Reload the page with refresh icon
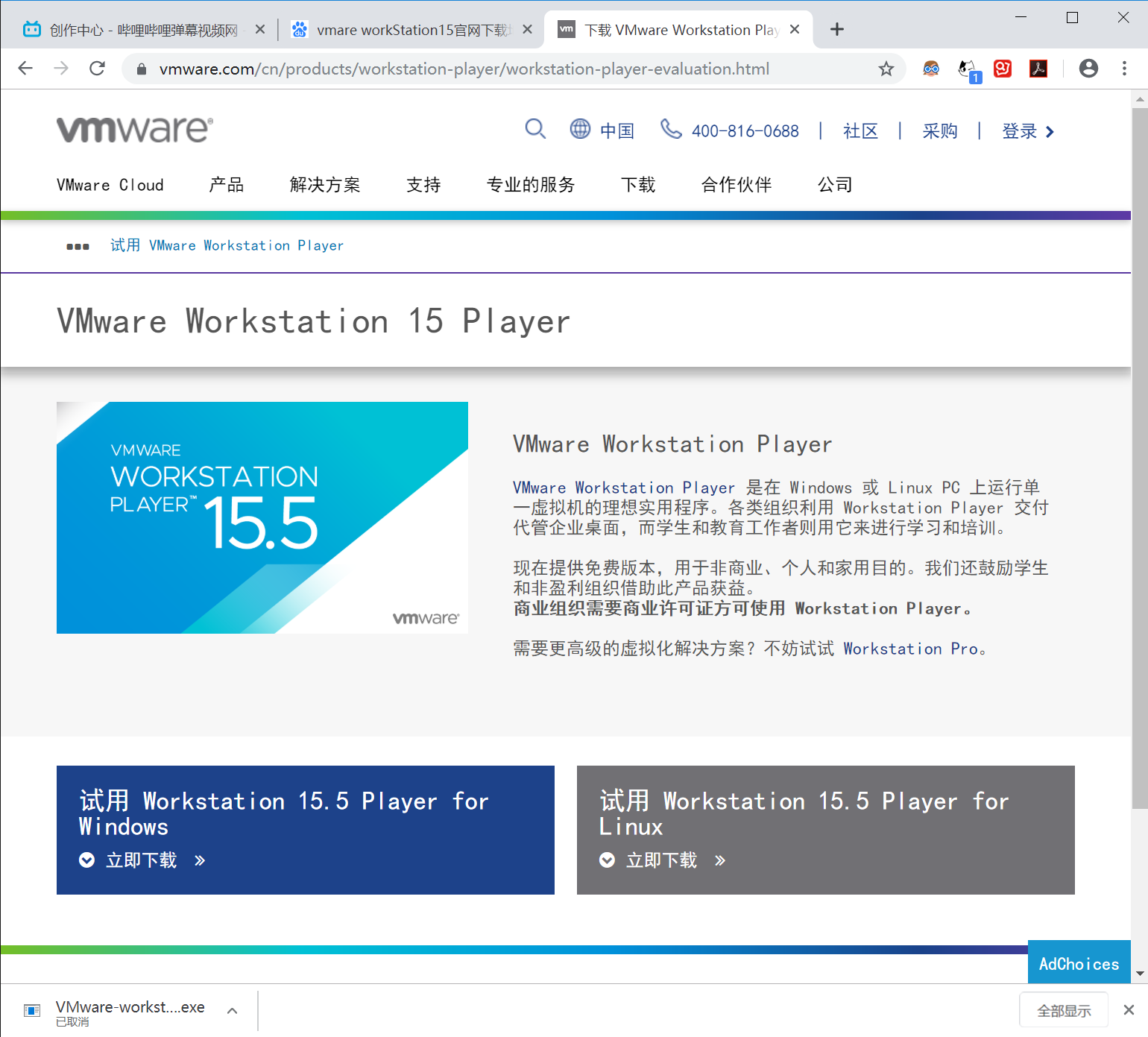 [x=97, y=69]
